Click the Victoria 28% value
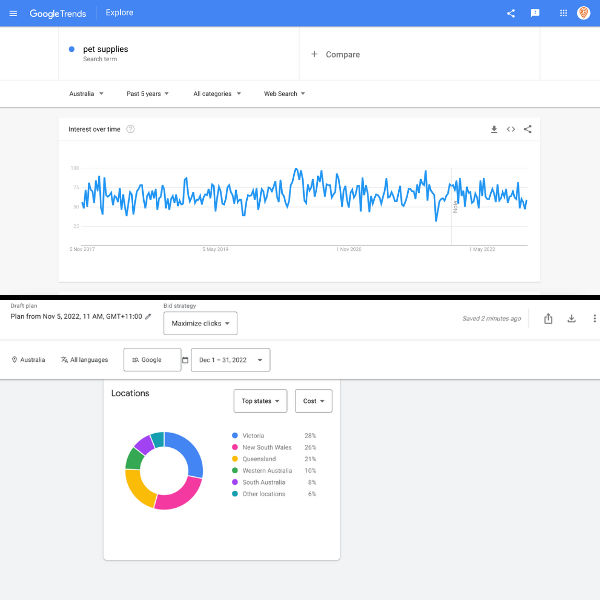 coord(310,435)
